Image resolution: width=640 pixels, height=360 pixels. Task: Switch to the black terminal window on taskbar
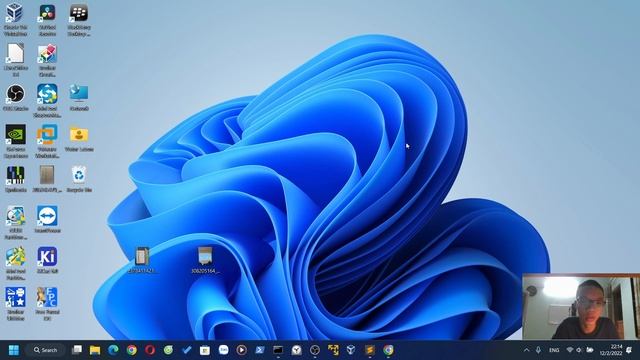(x=278, y=350)
